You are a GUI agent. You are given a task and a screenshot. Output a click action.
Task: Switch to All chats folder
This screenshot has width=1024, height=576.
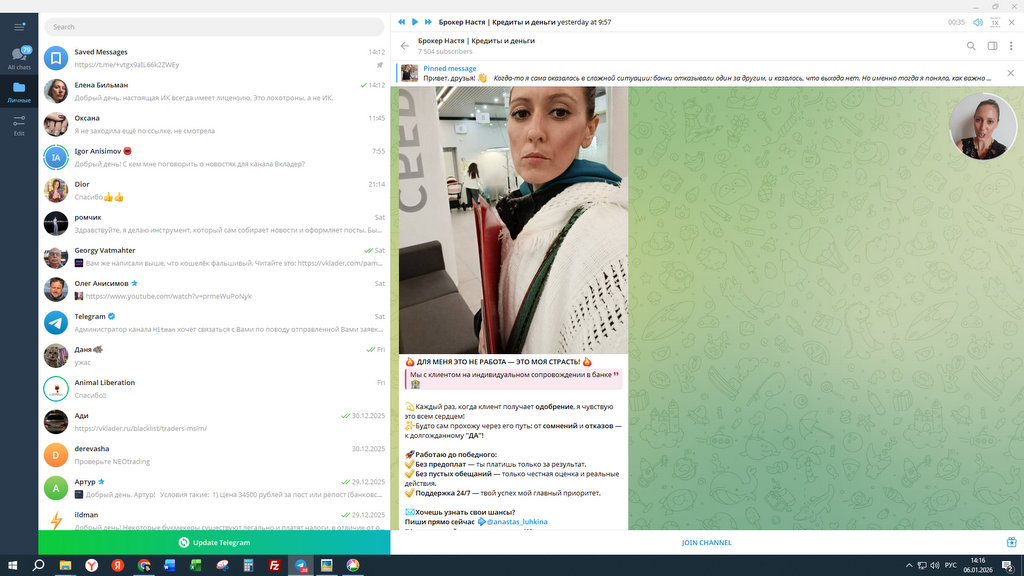pyautogui.click(x=19, y=58)
